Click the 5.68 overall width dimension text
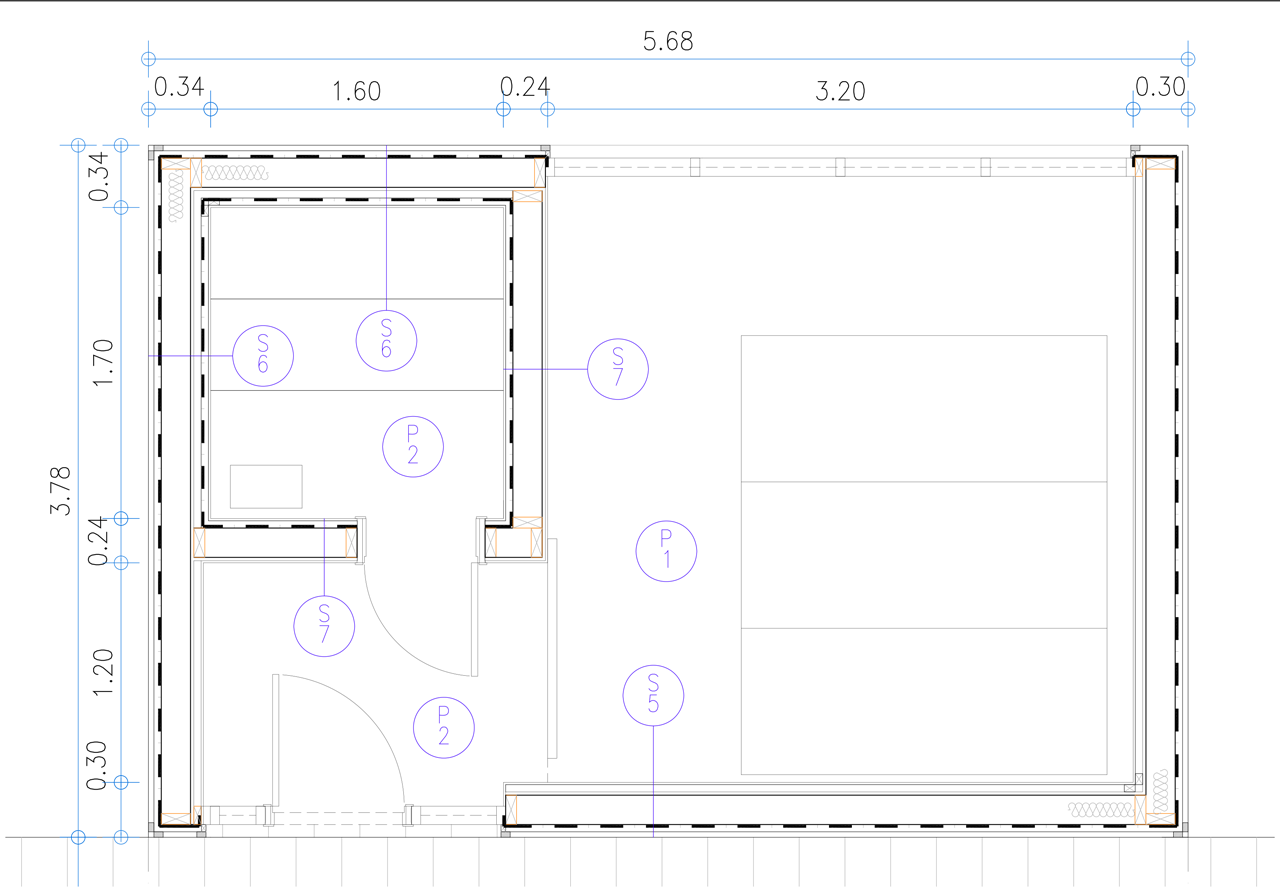Screen dimensions: 1280x892 click(667, 42)
